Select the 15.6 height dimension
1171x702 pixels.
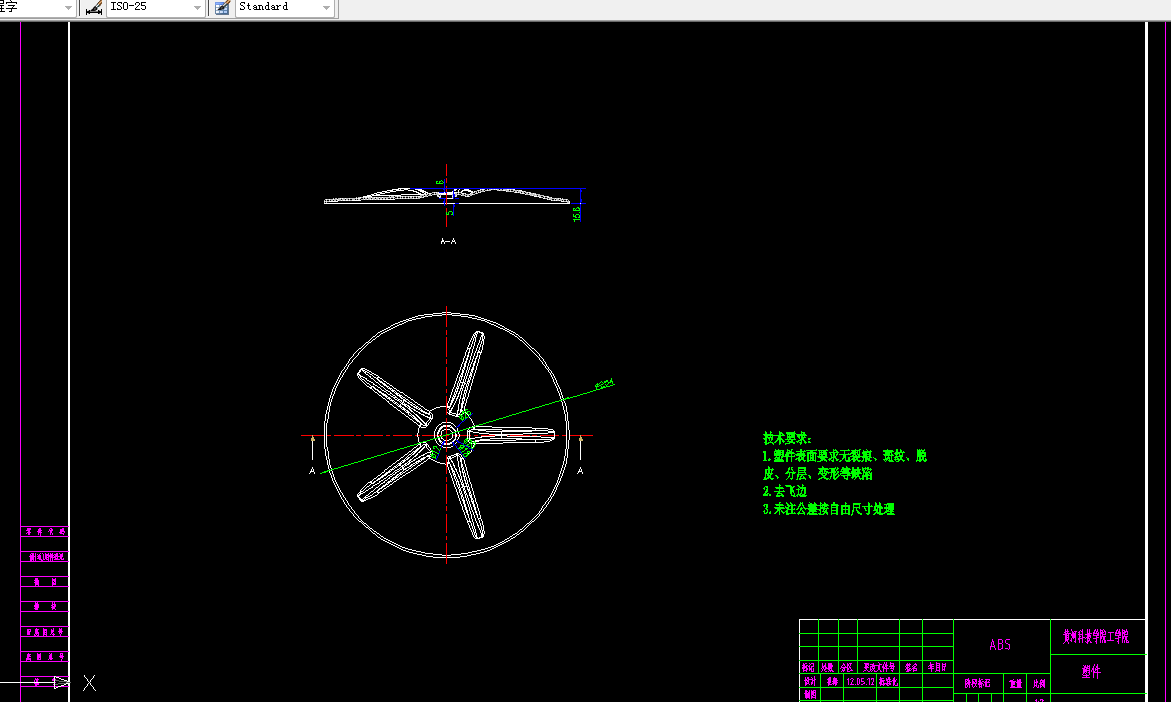point(577,214)
